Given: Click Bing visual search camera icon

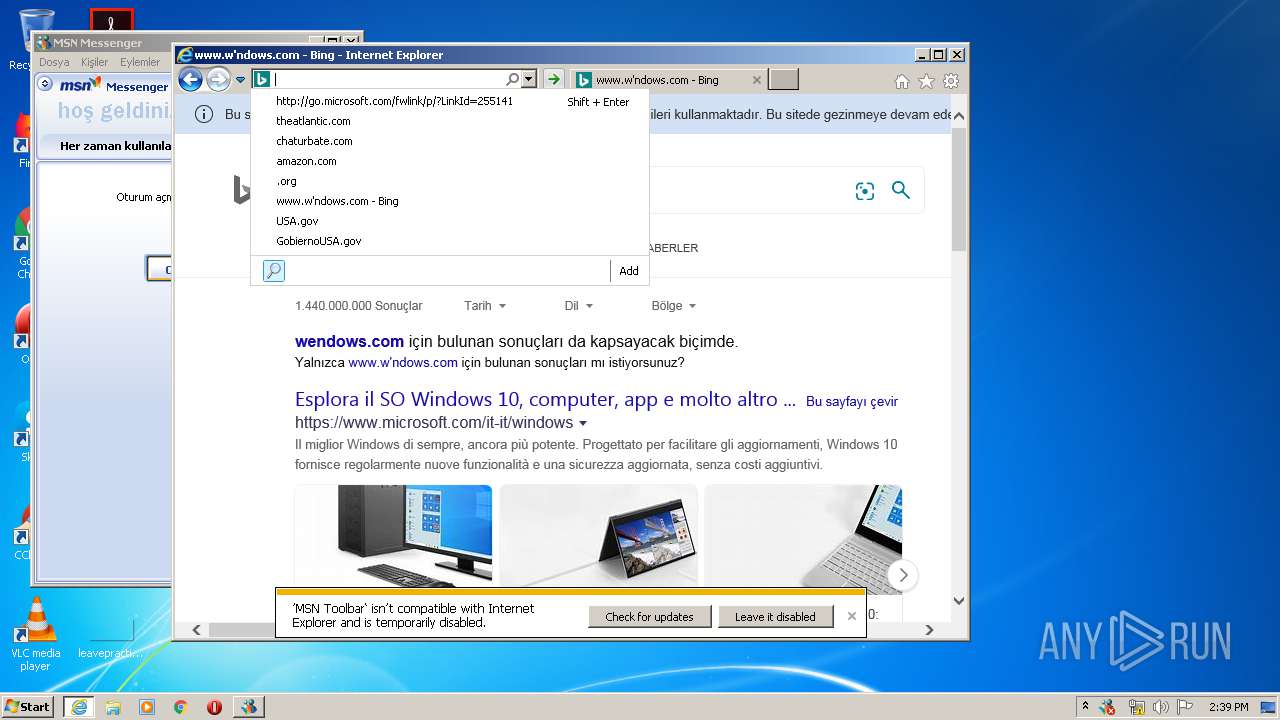Looking at the screenshot, I should click(x=865, y=191).
